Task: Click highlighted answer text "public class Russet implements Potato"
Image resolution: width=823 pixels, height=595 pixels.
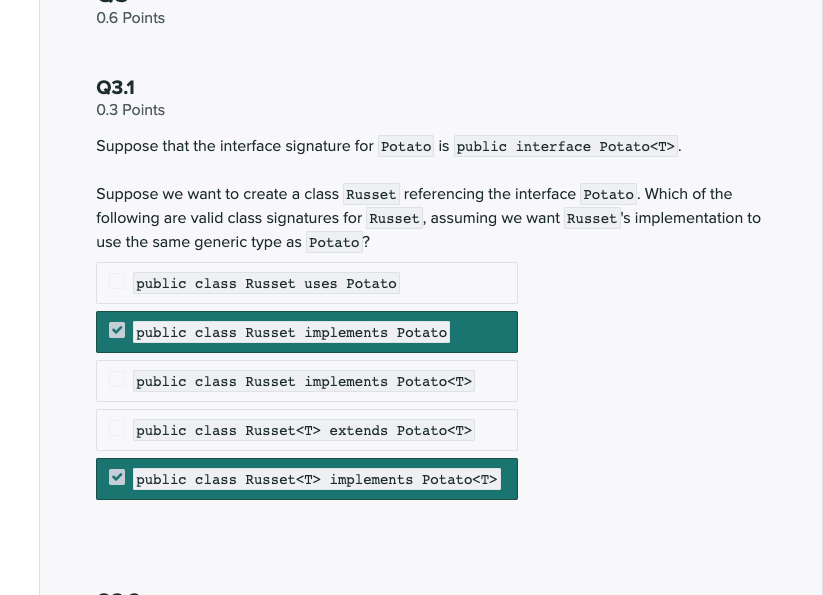Action: coord(291,333)
